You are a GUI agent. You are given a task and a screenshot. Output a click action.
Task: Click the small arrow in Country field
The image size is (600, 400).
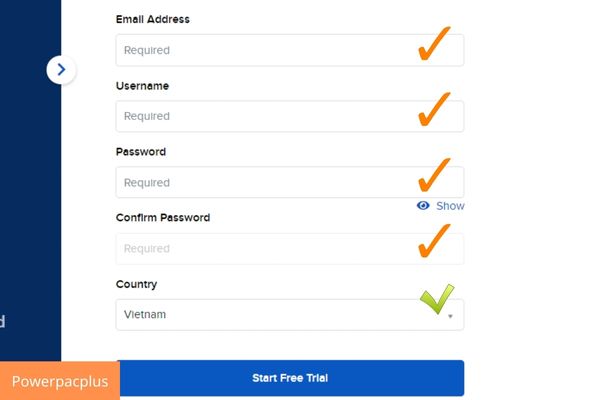[x=450, y=316]
